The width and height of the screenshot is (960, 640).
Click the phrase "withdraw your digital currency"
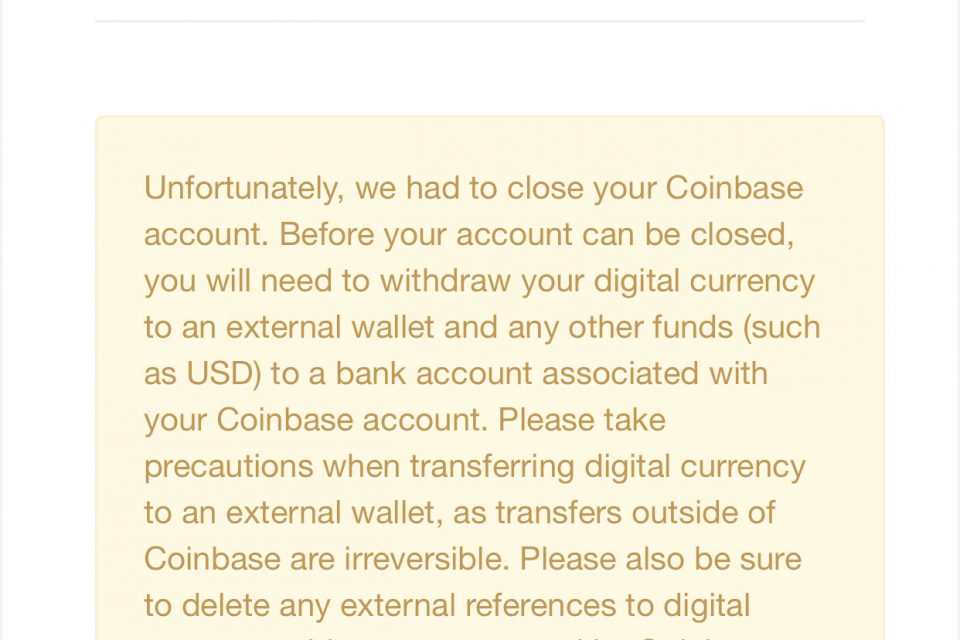[598, 281]
